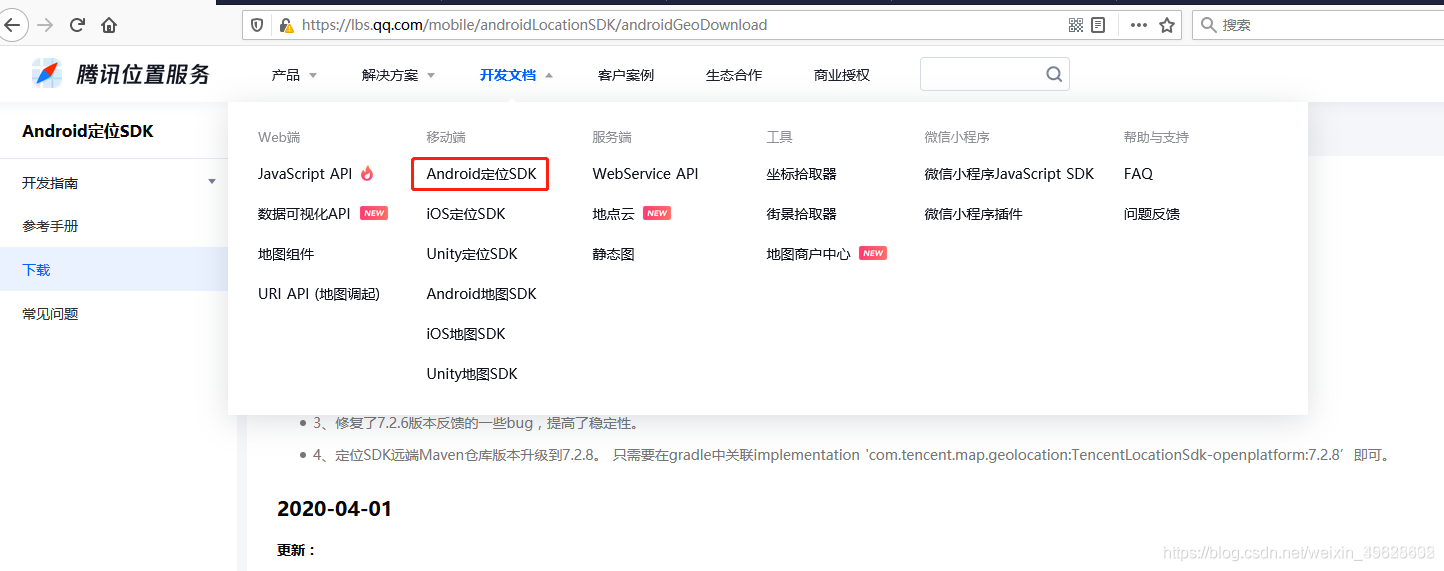This screenshot has height=571, width=1444.
Task: Open the tracking protection shield icon
Action: (257, 25)
